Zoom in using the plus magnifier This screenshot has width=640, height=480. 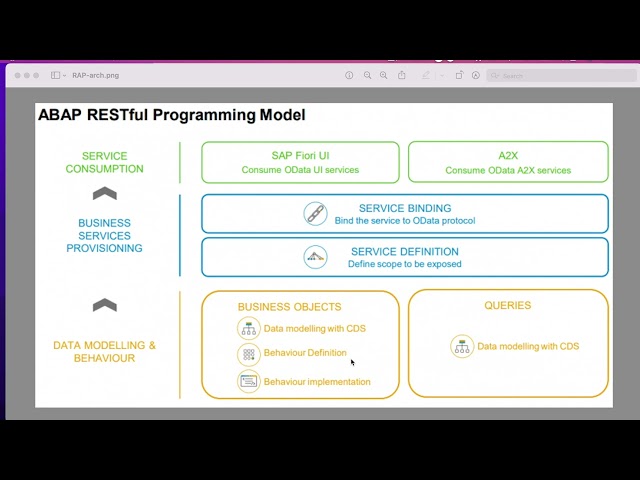pos(383,75)
